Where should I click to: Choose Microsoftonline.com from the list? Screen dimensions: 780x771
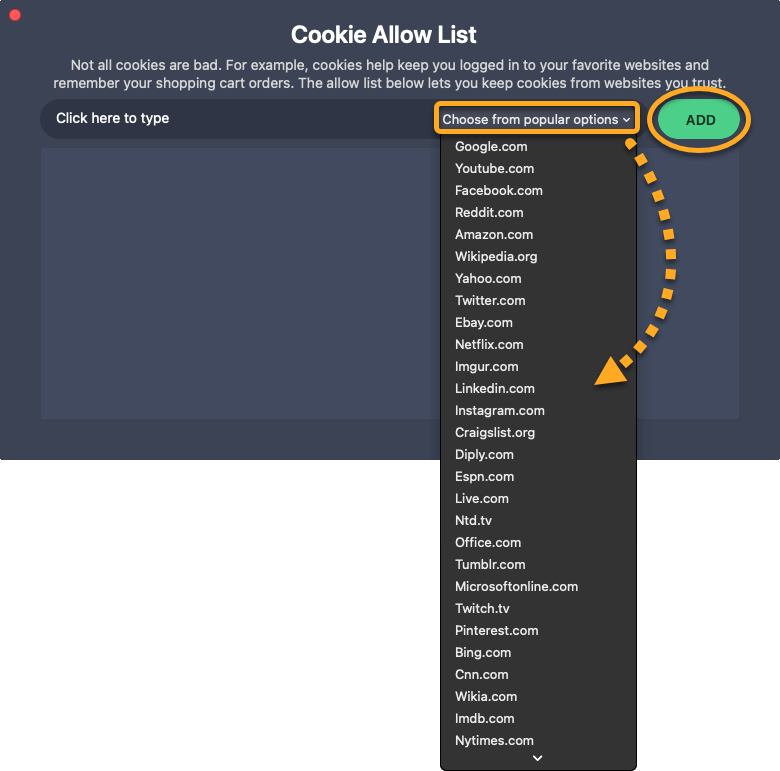coord(516,587)
